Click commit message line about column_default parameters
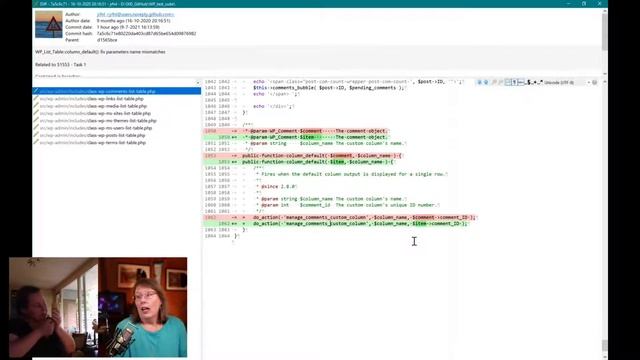This screenshot has width=640, height=360. pos(100,52)
